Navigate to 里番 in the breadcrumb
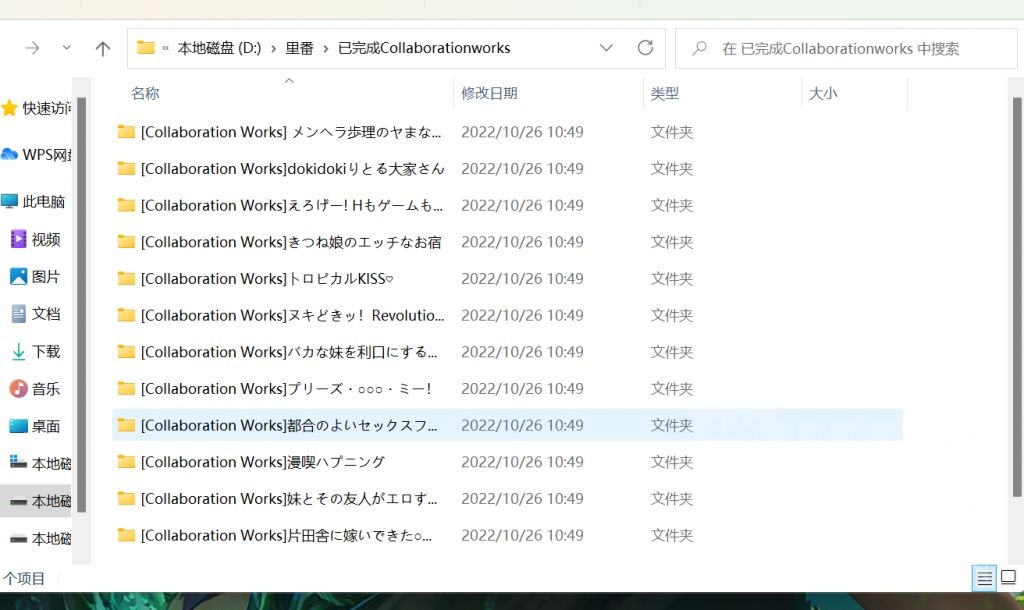 (x=299, y=48)
